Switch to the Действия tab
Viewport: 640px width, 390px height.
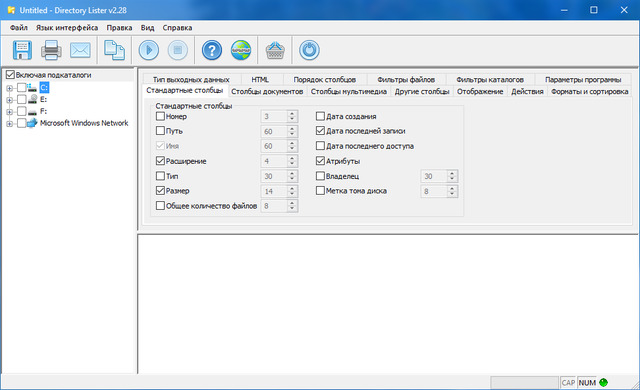click(x=527, y=91)
